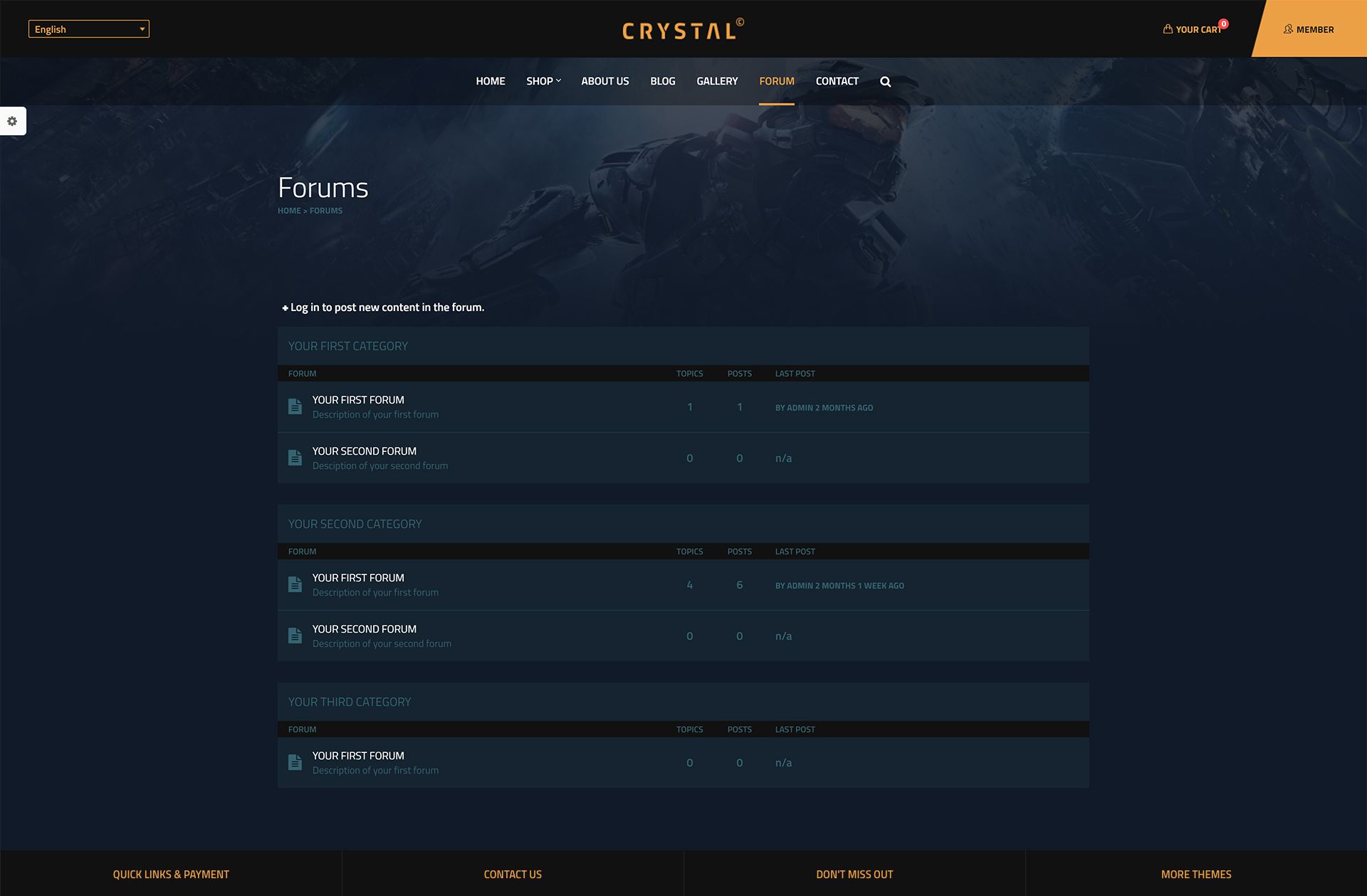Select English from the language dropdown
The image size is (1367, 896).
click(87, 29)
